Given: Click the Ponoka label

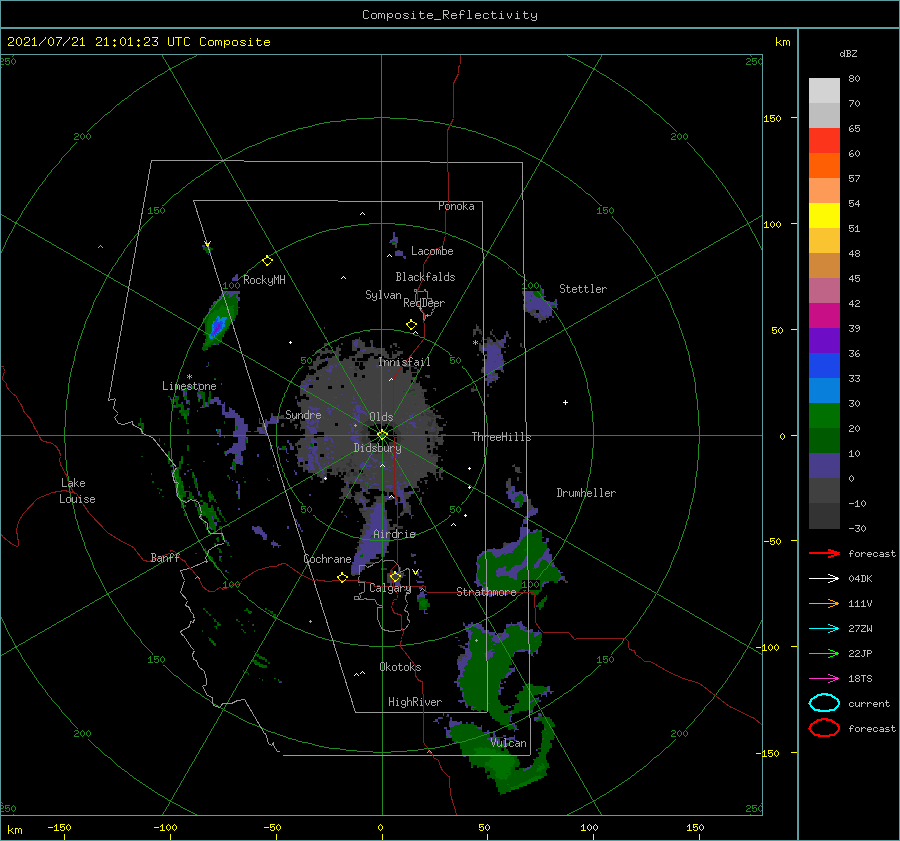Looking at the screenshot, I should click(x=456, y=206).
